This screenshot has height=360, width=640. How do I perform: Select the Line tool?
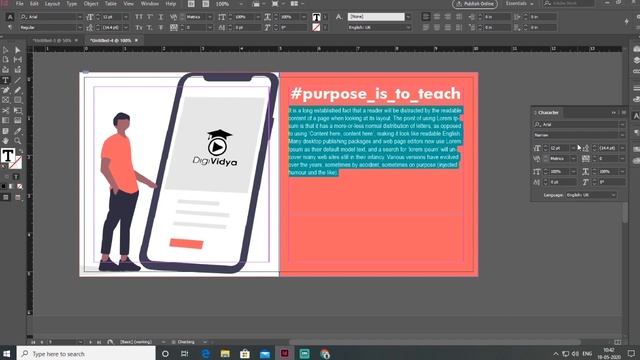18,80
